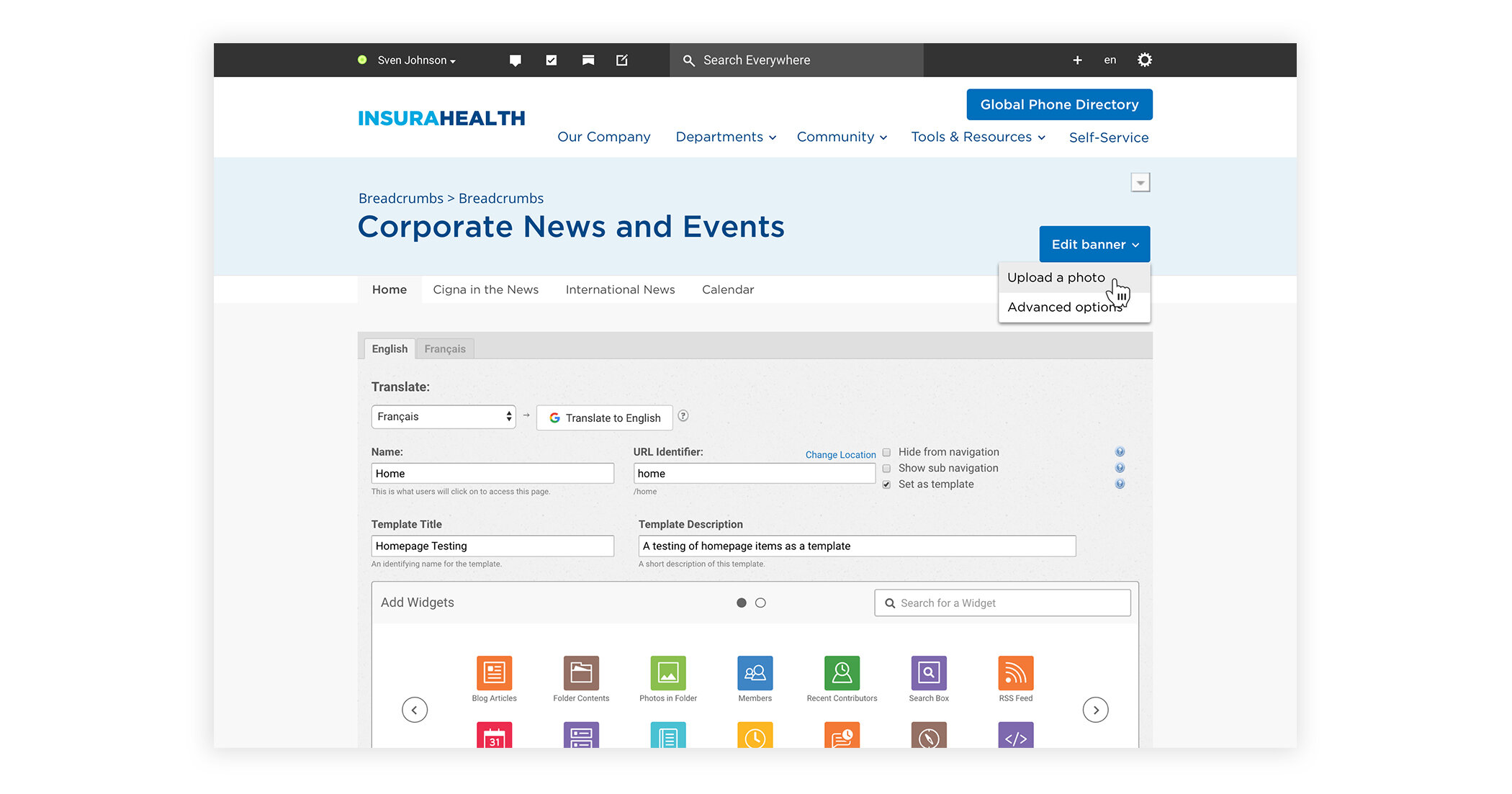The height and width of the screenshot is (794, 1512).
Task: Select the English language tab
Action: [x=390, y=349]
